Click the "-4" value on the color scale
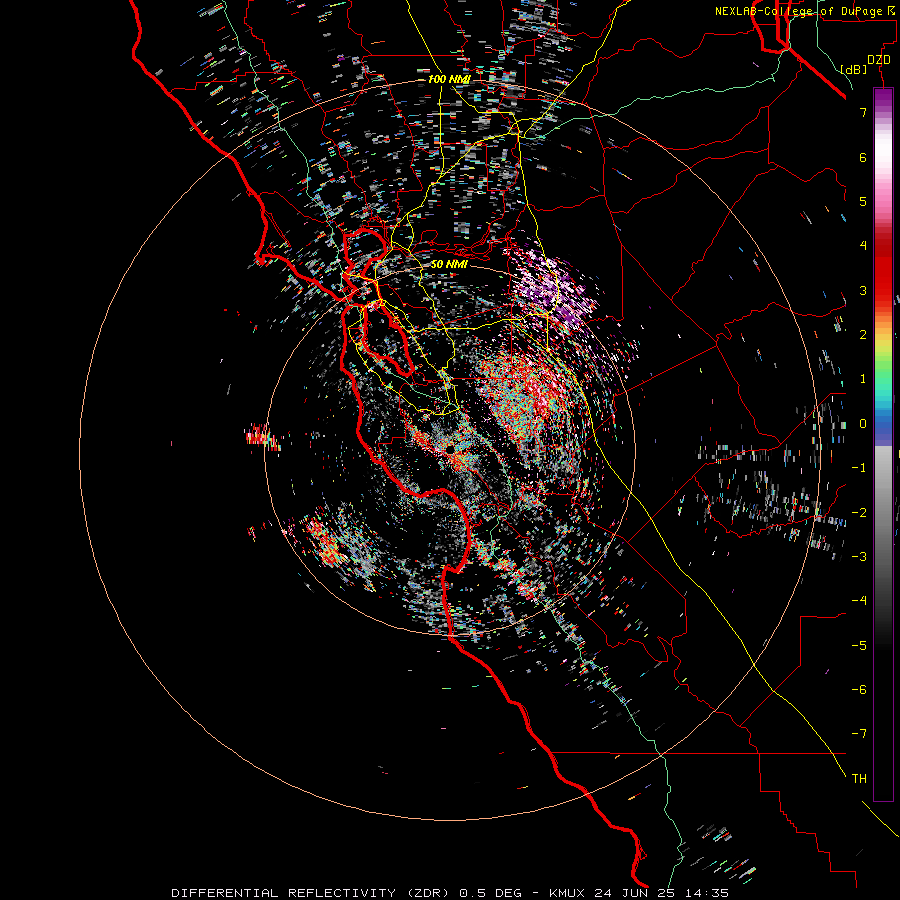 859,600
